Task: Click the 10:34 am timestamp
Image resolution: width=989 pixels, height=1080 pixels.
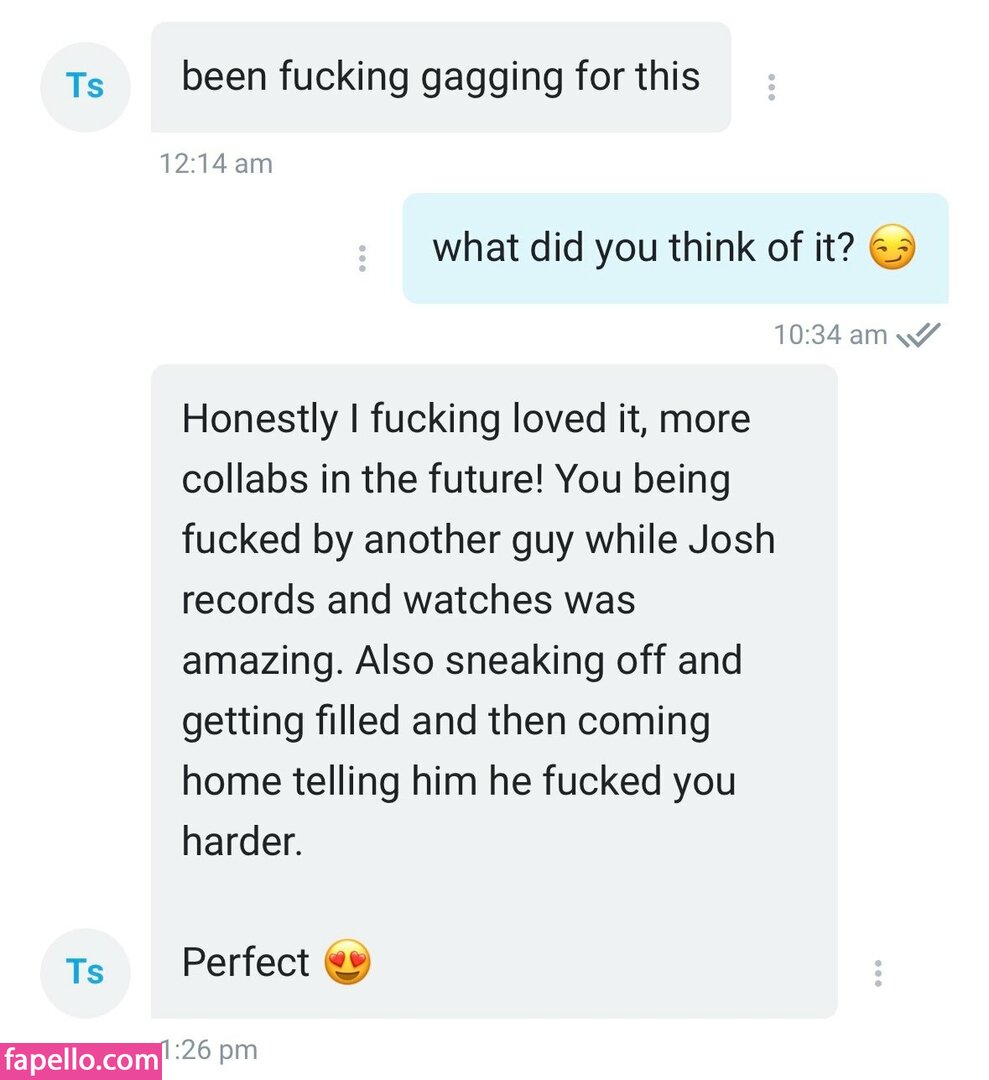Action: click(831, 335)
